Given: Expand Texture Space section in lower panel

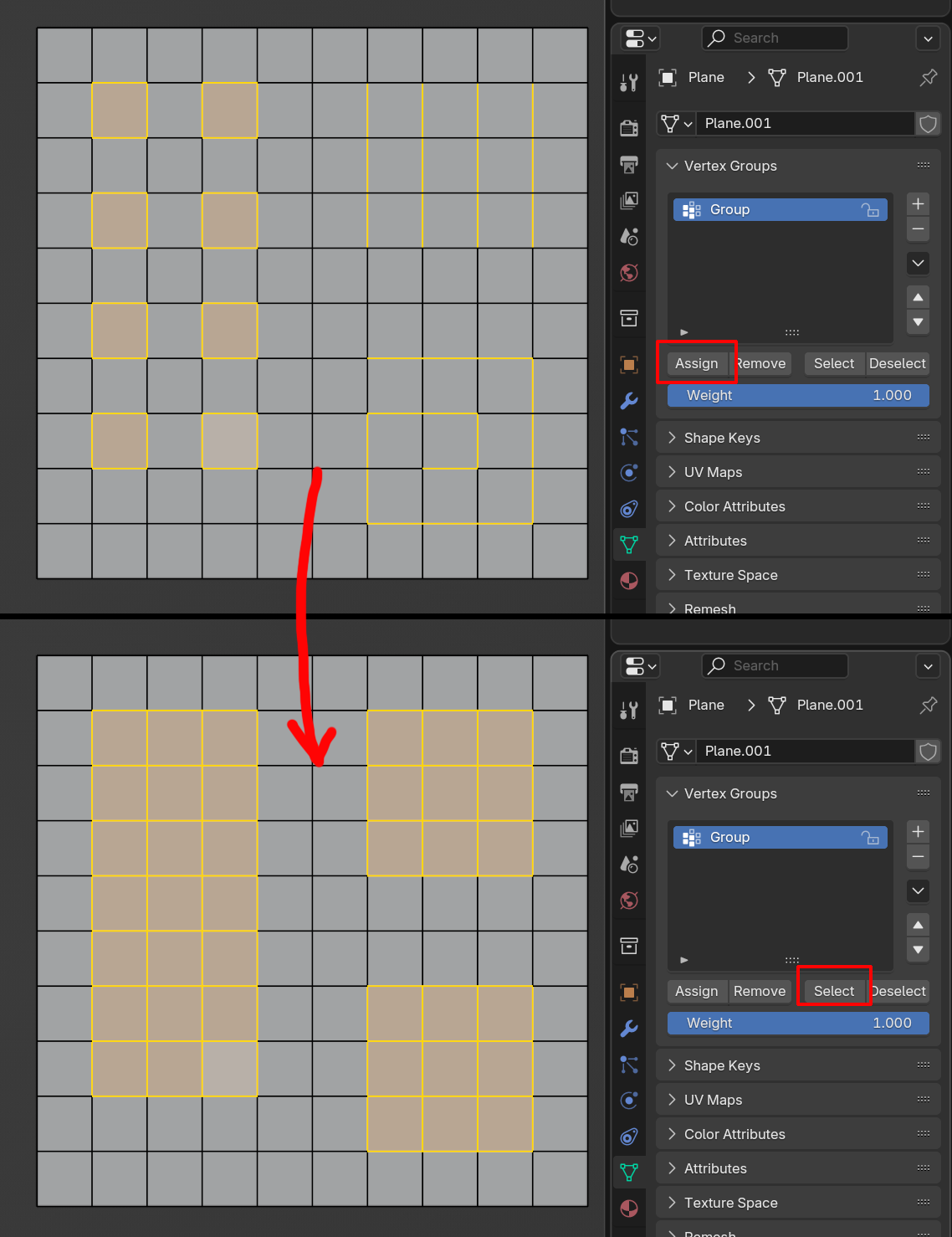Looking at the screenshot, I should point(672,1203).
